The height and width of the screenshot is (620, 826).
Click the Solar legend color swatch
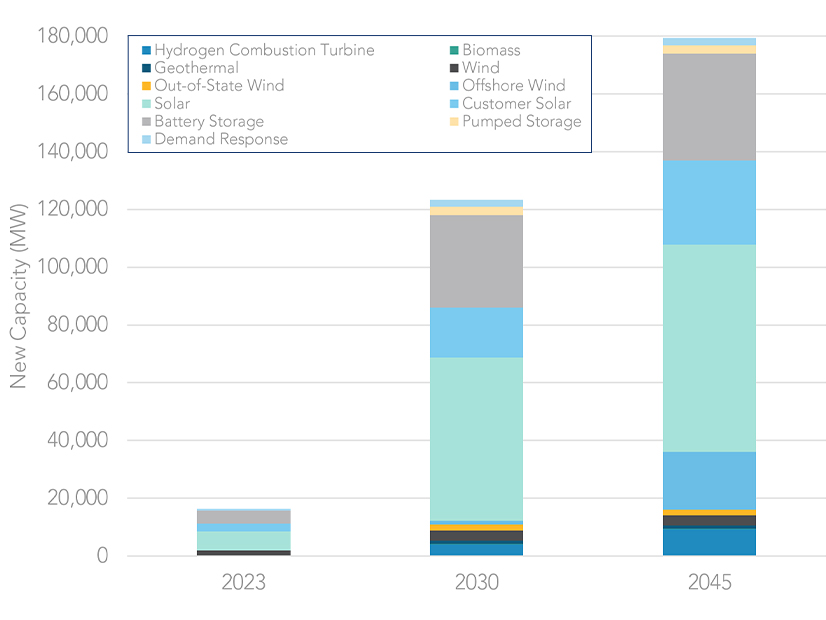147,104
